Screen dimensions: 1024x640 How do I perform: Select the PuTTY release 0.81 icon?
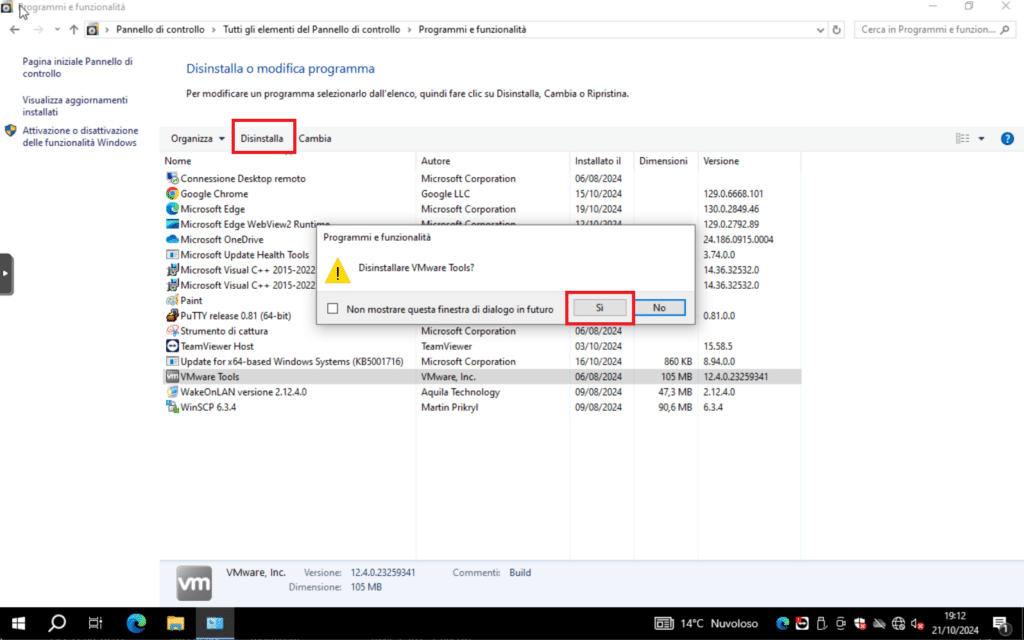click(172, 315)
